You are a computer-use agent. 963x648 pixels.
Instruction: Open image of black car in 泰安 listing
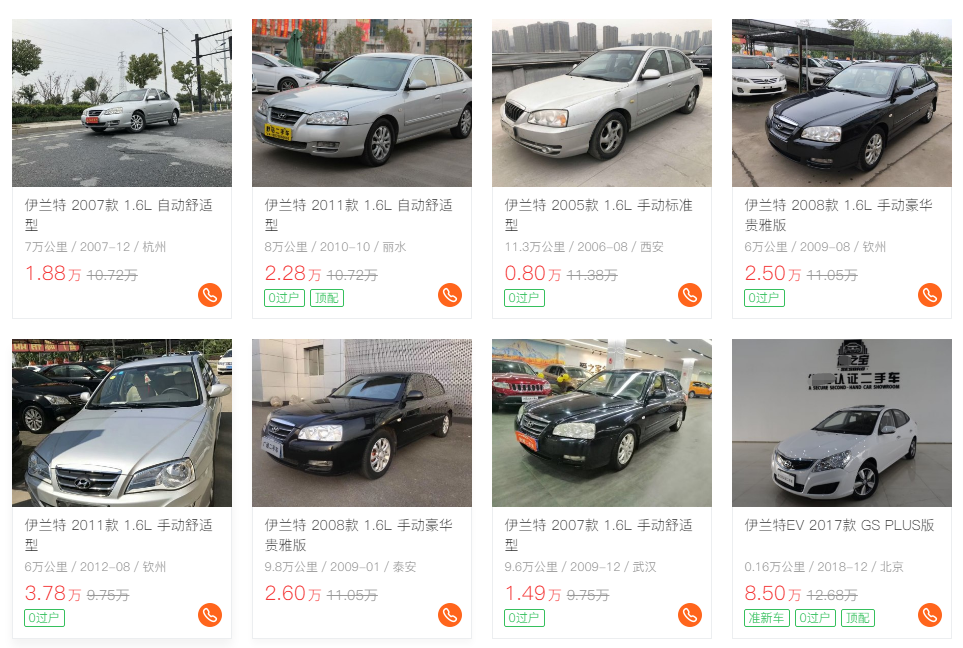(362, 423)
